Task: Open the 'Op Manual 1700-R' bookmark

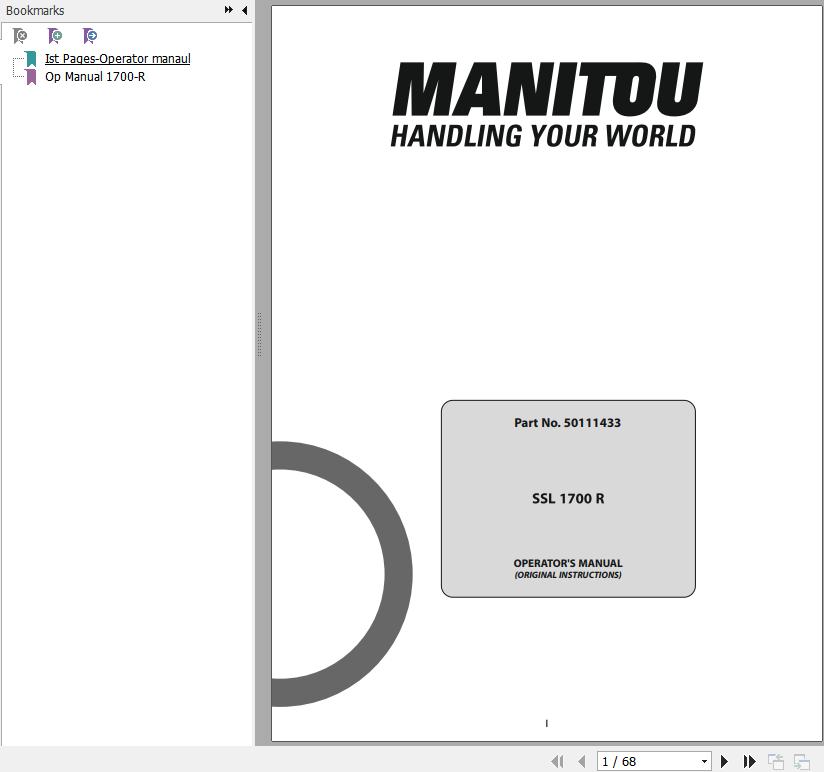Action: click(95, 77)
